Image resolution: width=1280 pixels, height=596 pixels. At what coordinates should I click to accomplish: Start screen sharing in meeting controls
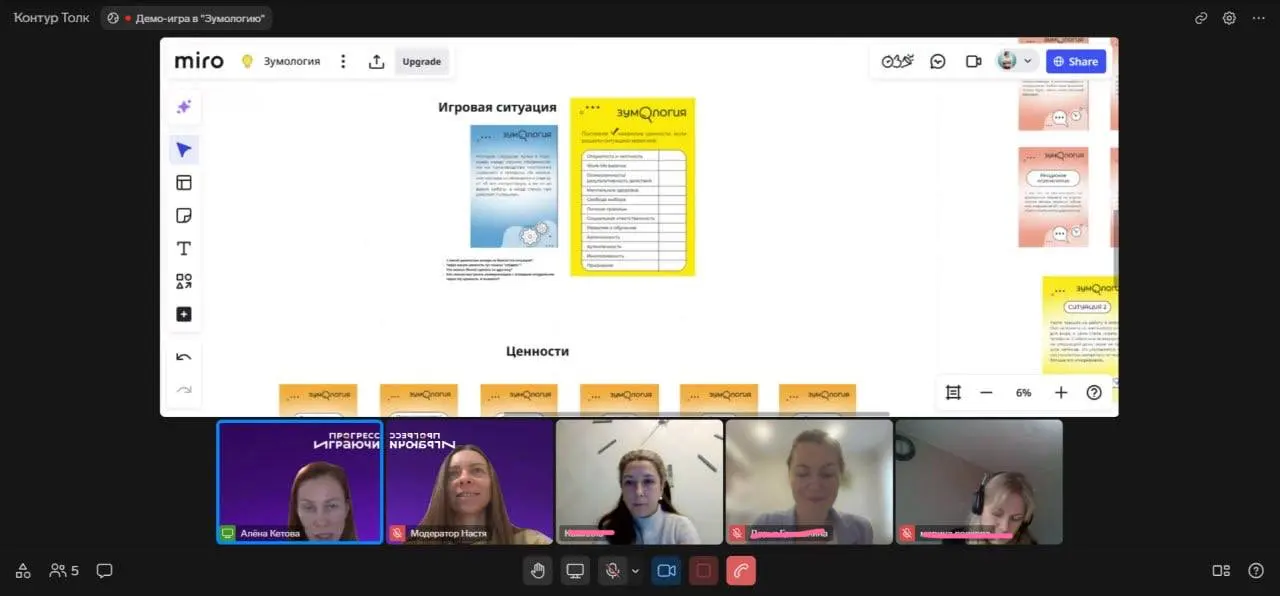click(575, 571)
